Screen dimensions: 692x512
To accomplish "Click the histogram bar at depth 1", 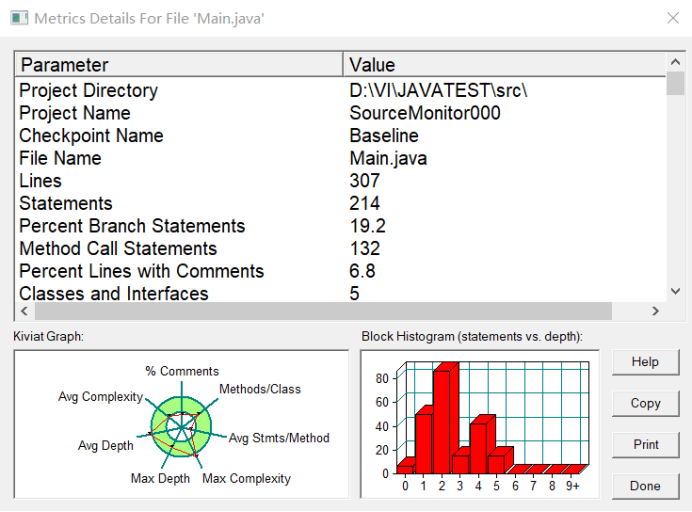I will 424,444.
